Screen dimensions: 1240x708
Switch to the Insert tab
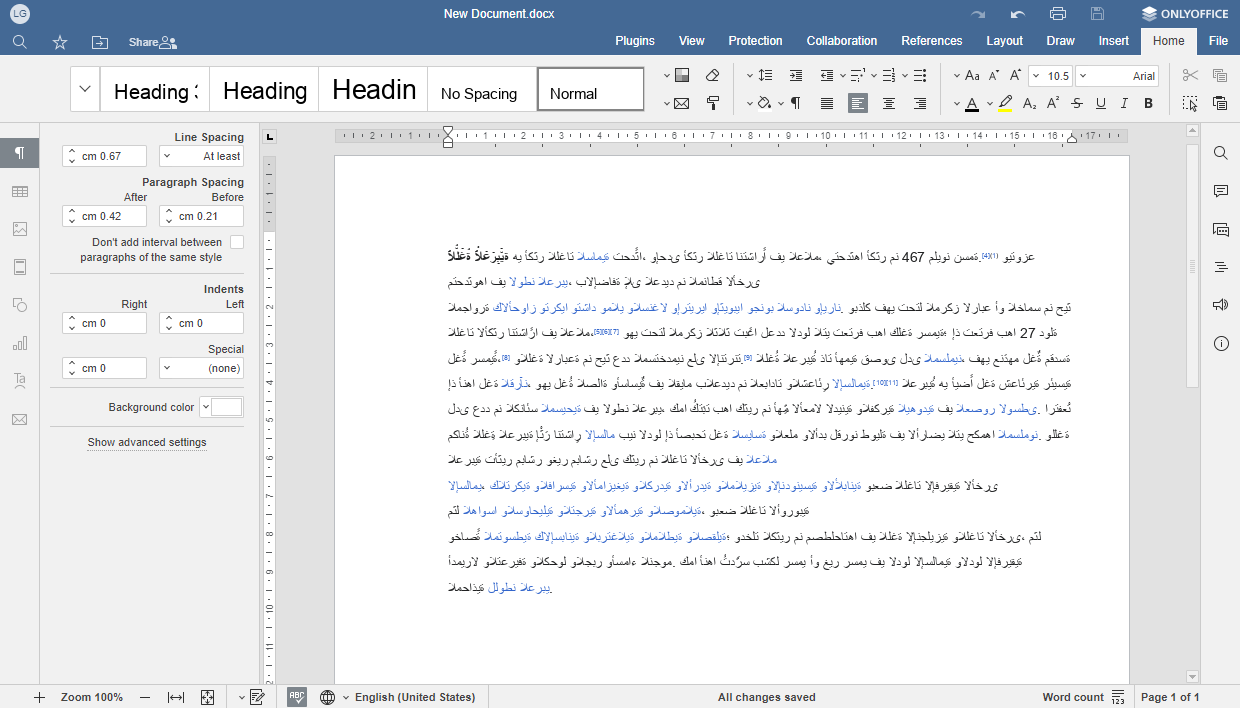click(1114, 41)
